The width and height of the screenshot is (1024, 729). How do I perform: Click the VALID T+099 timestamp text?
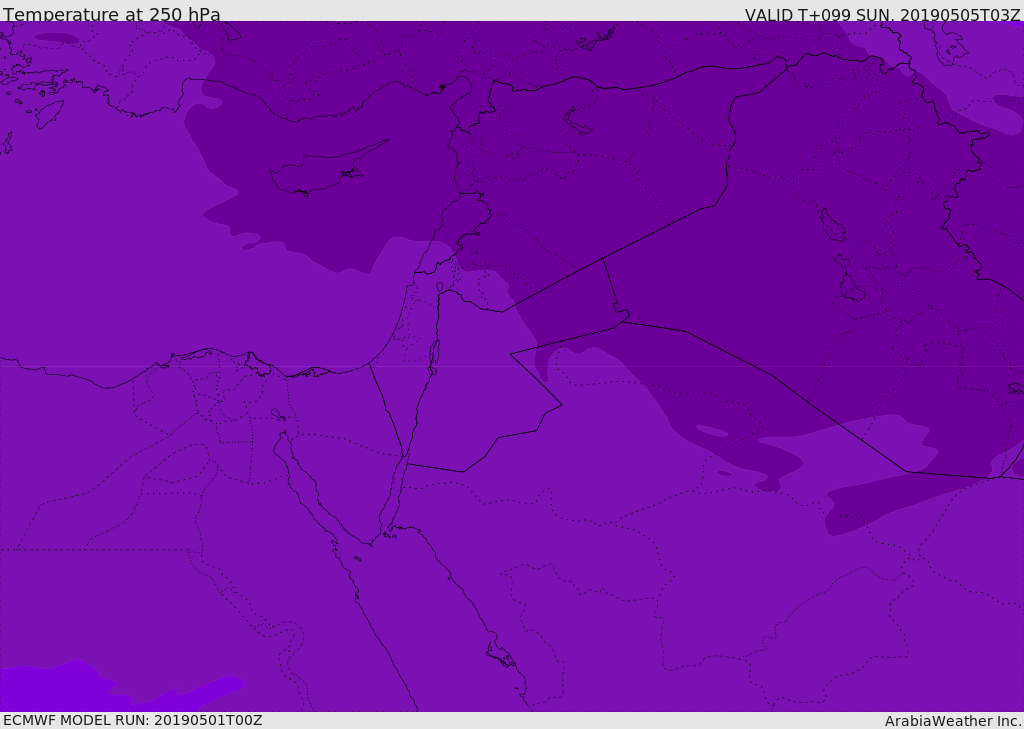tap(882, 15)
